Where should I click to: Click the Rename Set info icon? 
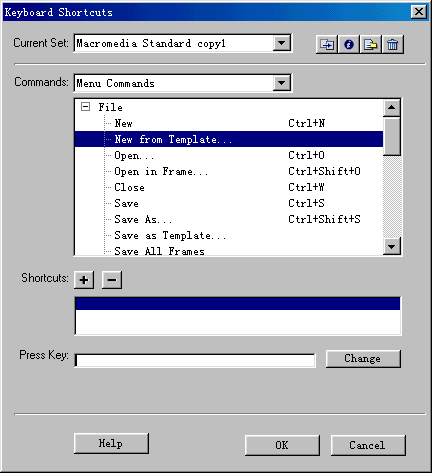pos(349,44)
